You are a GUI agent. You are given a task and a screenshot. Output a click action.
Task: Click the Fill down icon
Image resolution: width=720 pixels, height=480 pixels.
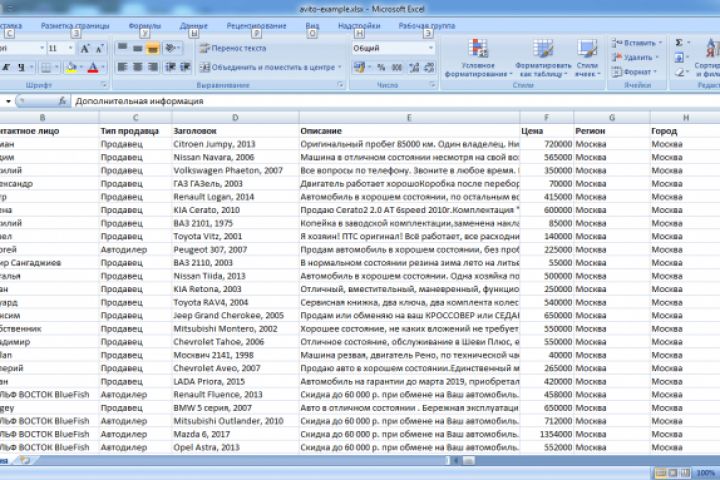coord(679,57)
